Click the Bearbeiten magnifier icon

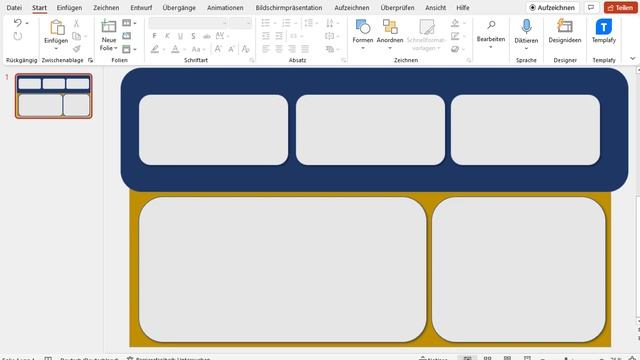click(x=491, y=25)
